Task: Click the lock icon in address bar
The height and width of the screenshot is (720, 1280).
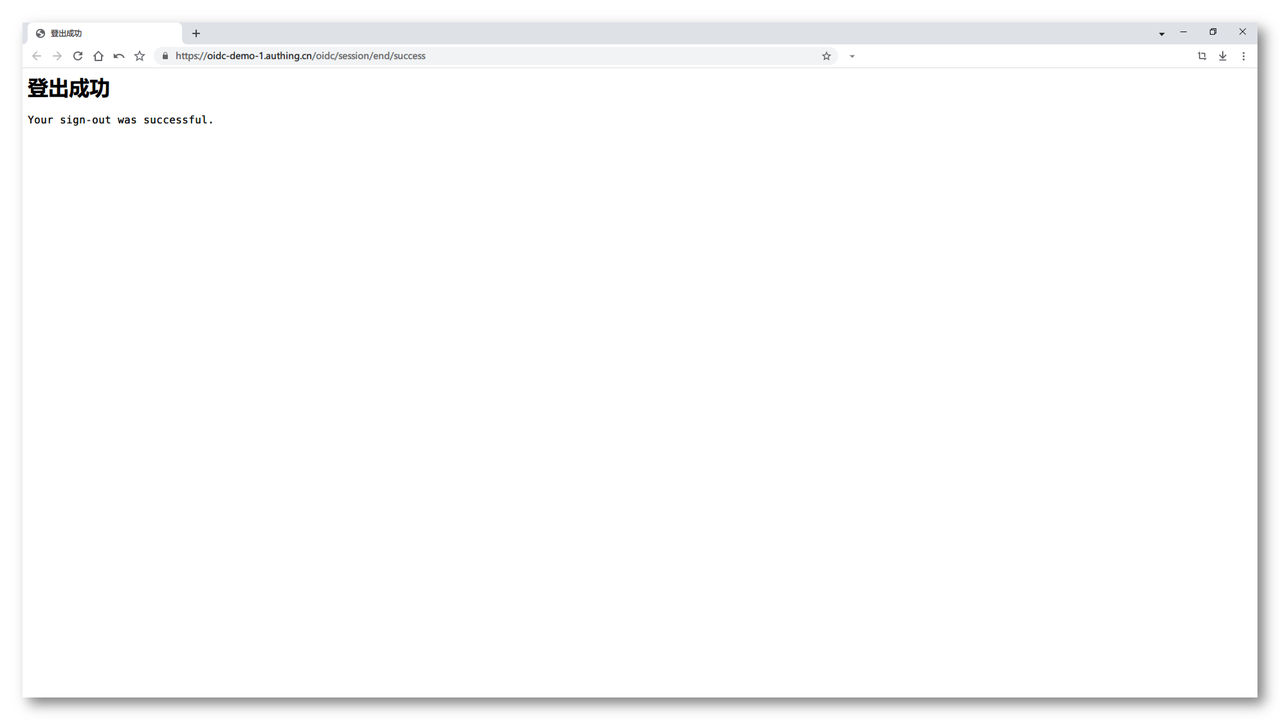Action: pos(165,56)
